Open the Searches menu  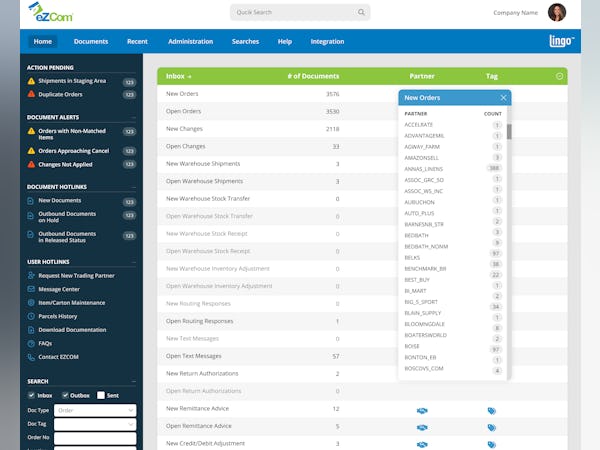click(245, 41)
